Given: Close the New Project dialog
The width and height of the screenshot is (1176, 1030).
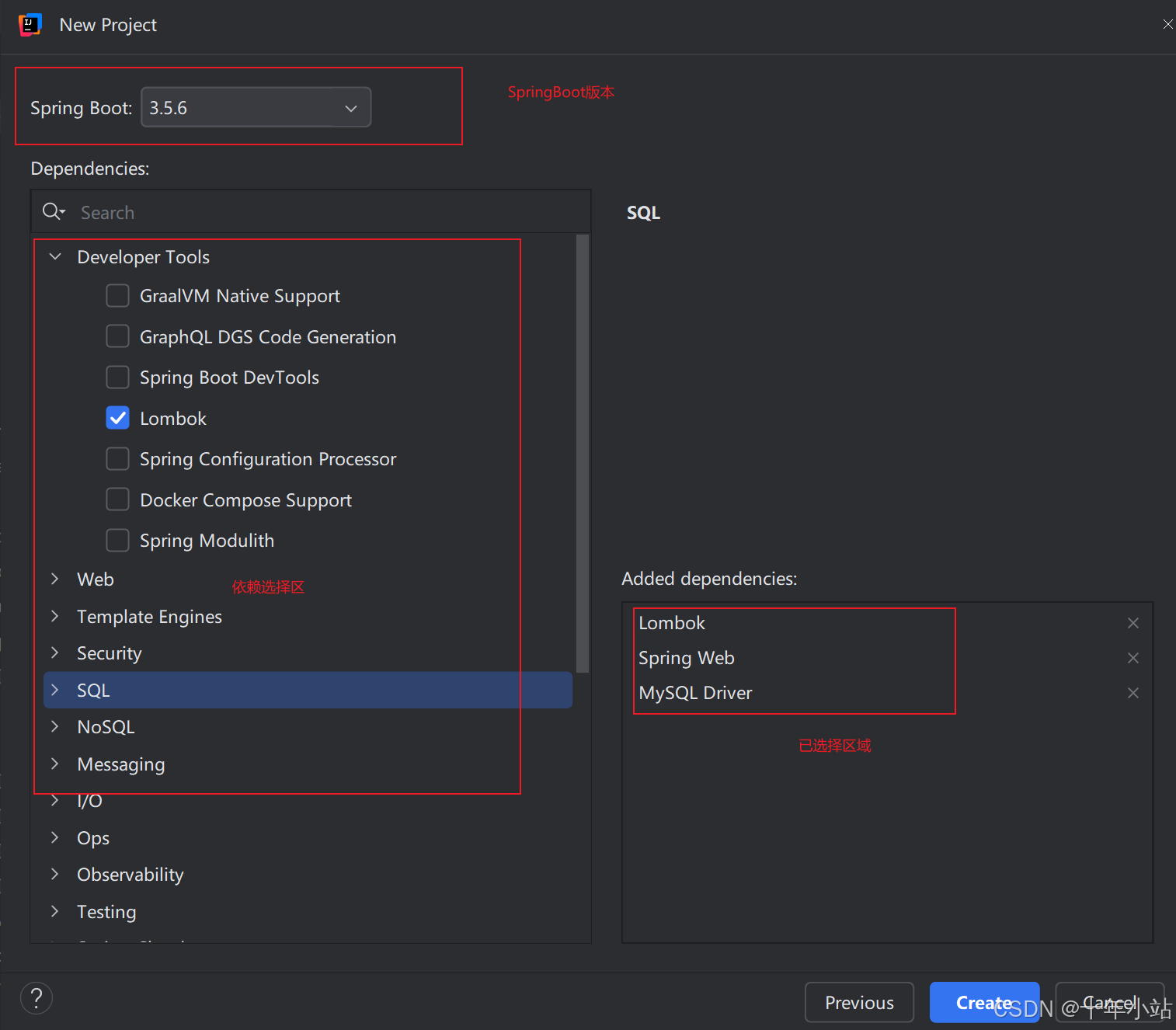Looking at the screenshot, I should pos(1167,25).
